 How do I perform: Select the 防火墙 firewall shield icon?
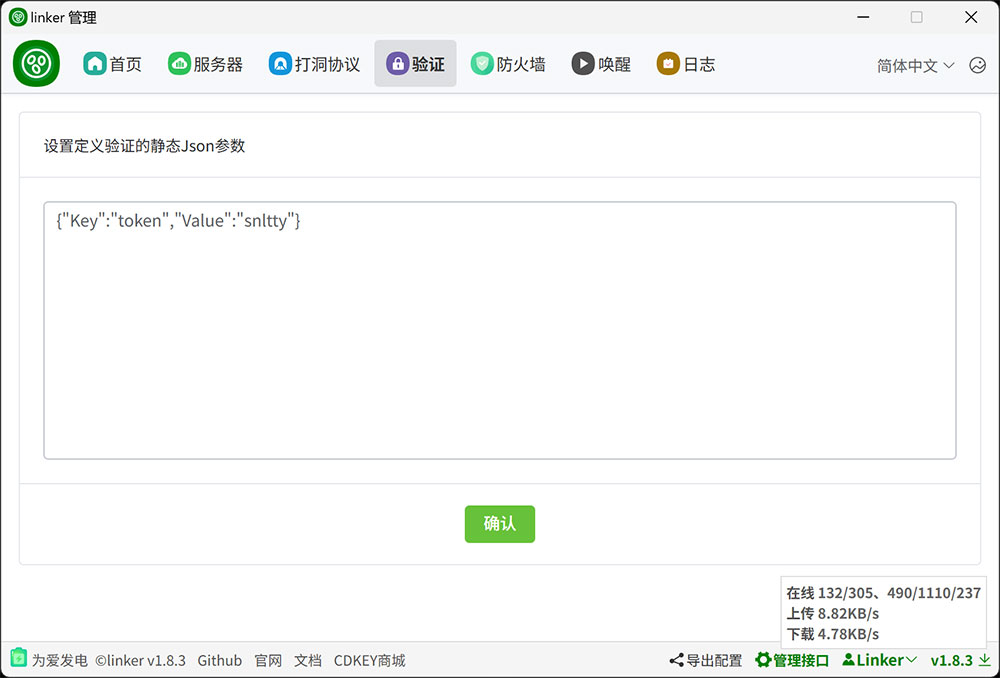pyautogui.click(x=482, y=64)
